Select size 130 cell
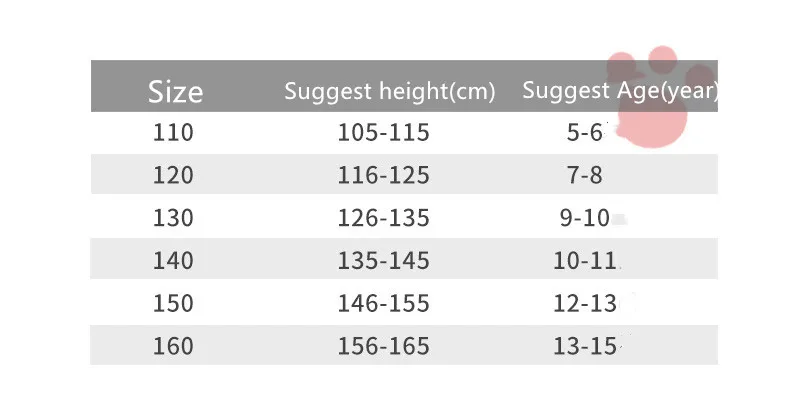The height and width of the screenshot is (404, 789). [173, 218]
